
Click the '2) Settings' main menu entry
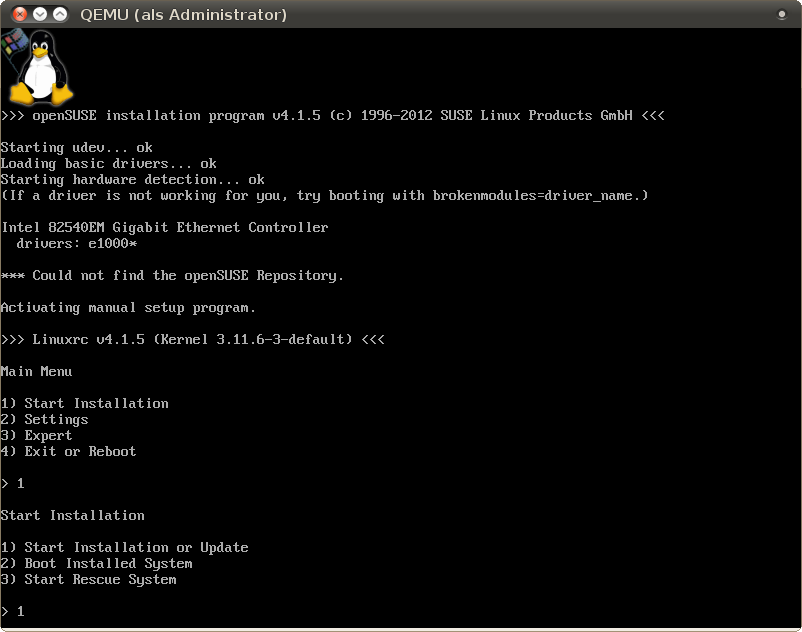tap(45, 419)
